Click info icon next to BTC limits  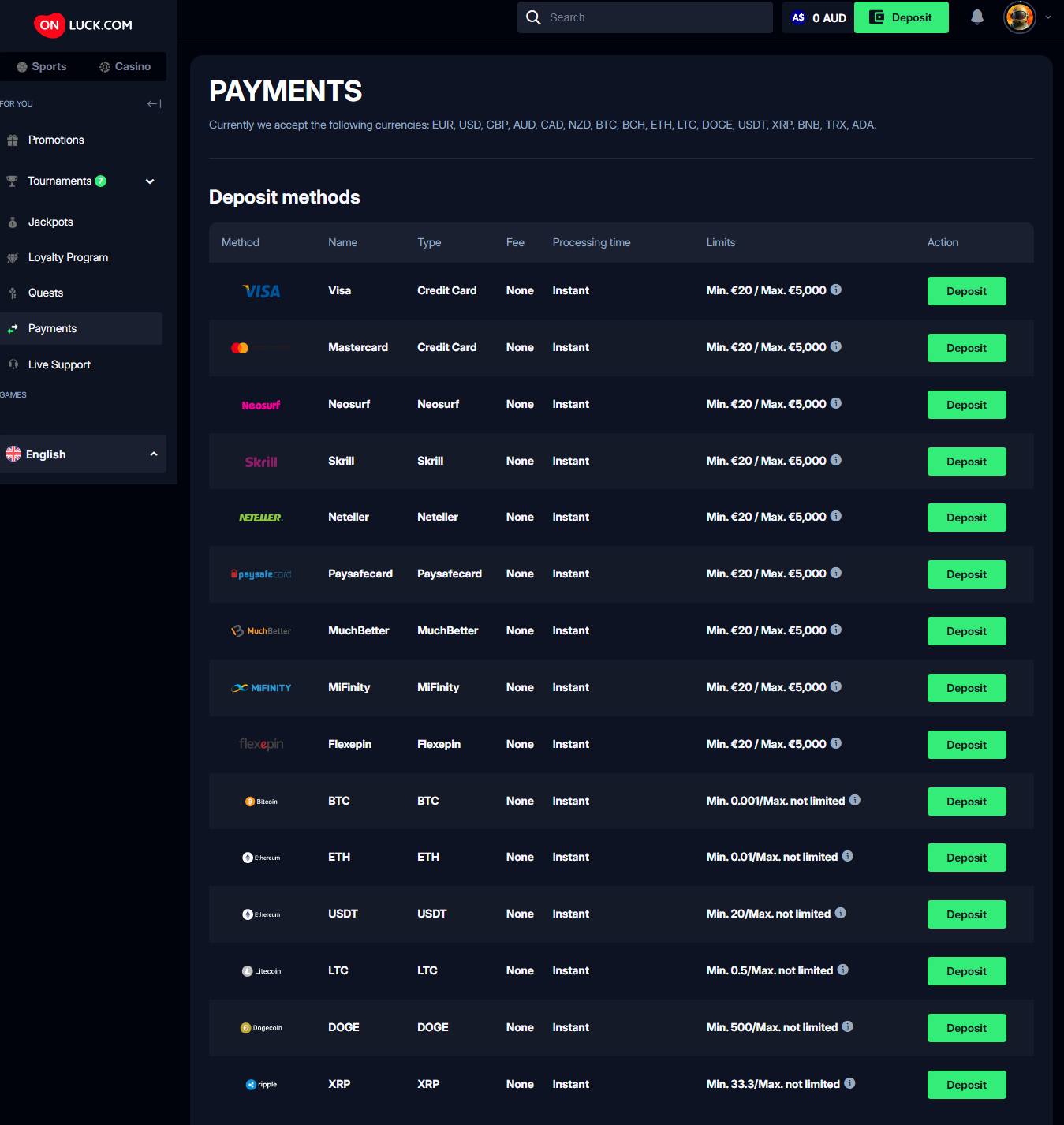click(x=854, y=800)
